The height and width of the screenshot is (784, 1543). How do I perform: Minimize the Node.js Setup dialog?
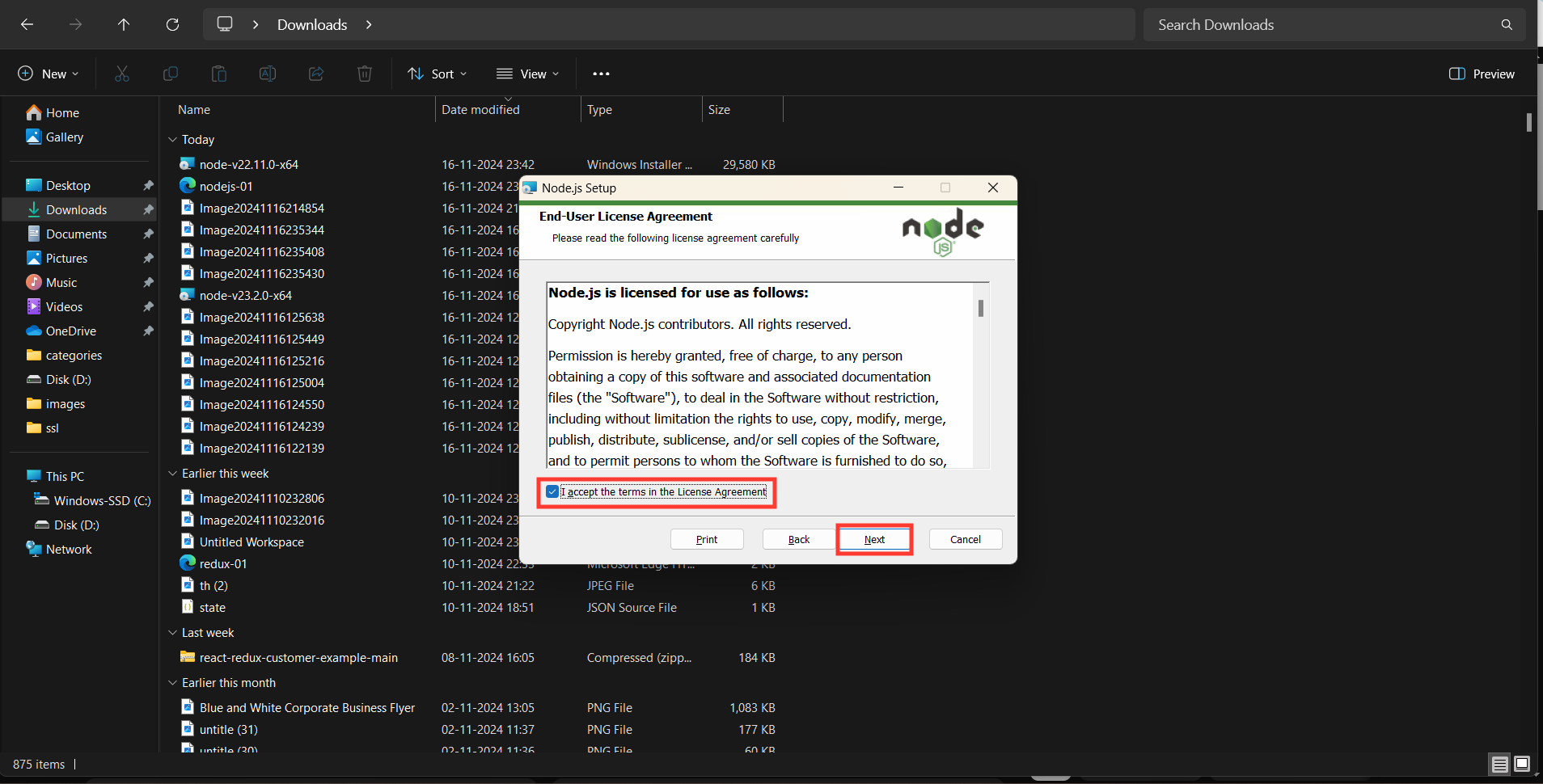tap(898, 188)
